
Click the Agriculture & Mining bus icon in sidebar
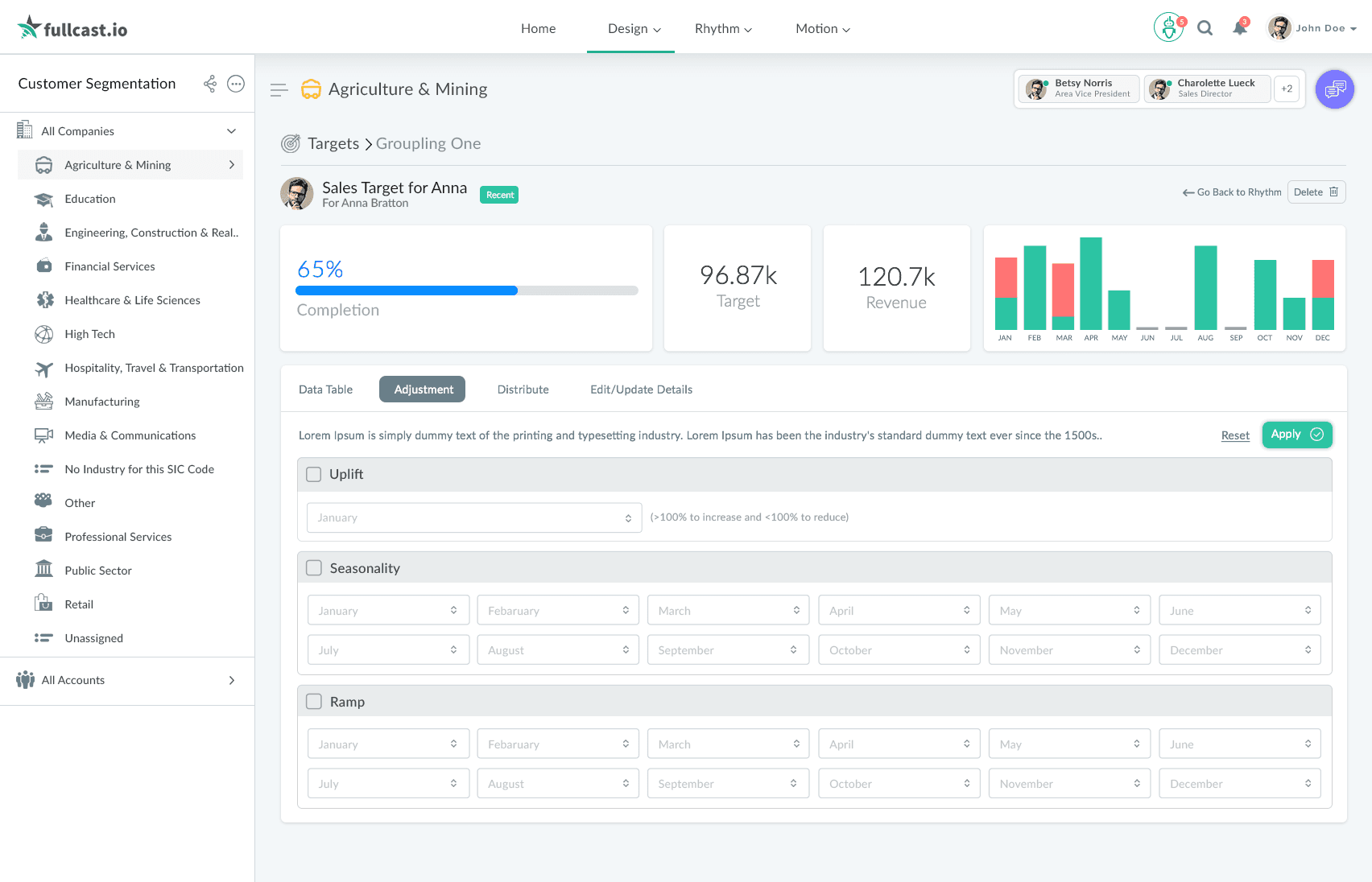coord(44,165)
